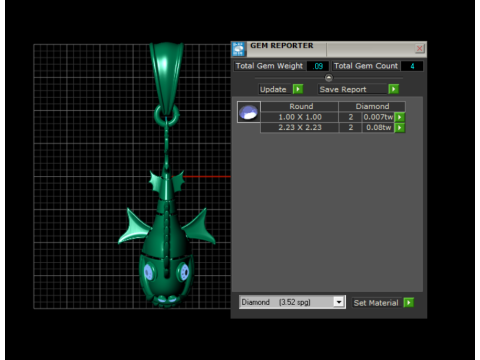Collapse panel using the round arrow handle

tap(329, 78)
